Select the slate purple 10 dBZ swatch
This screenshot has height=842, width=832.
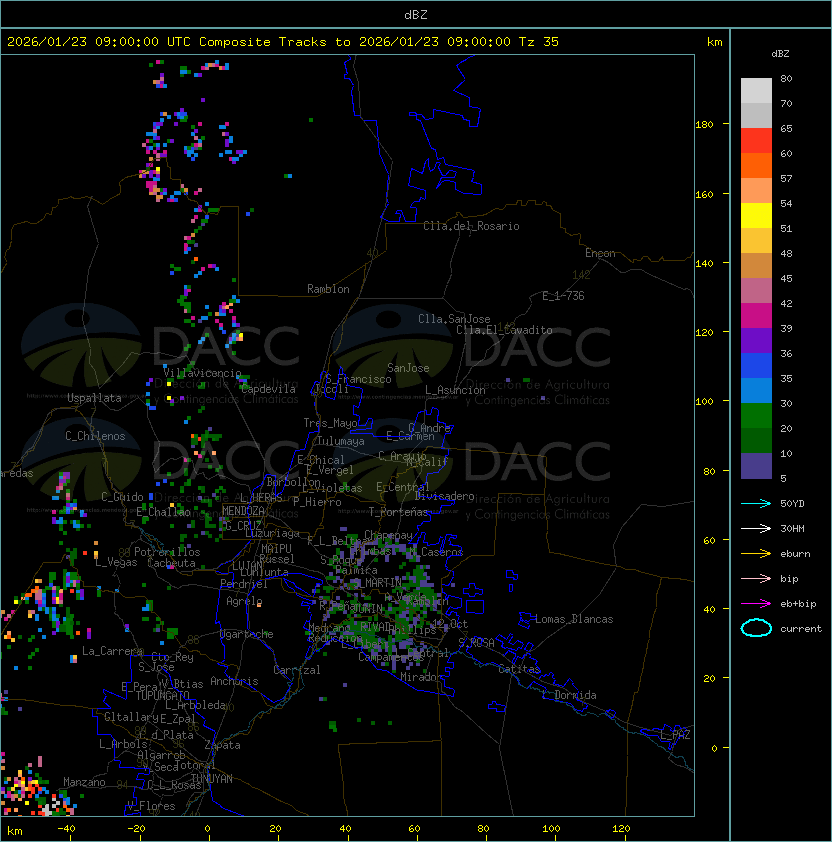756,466
